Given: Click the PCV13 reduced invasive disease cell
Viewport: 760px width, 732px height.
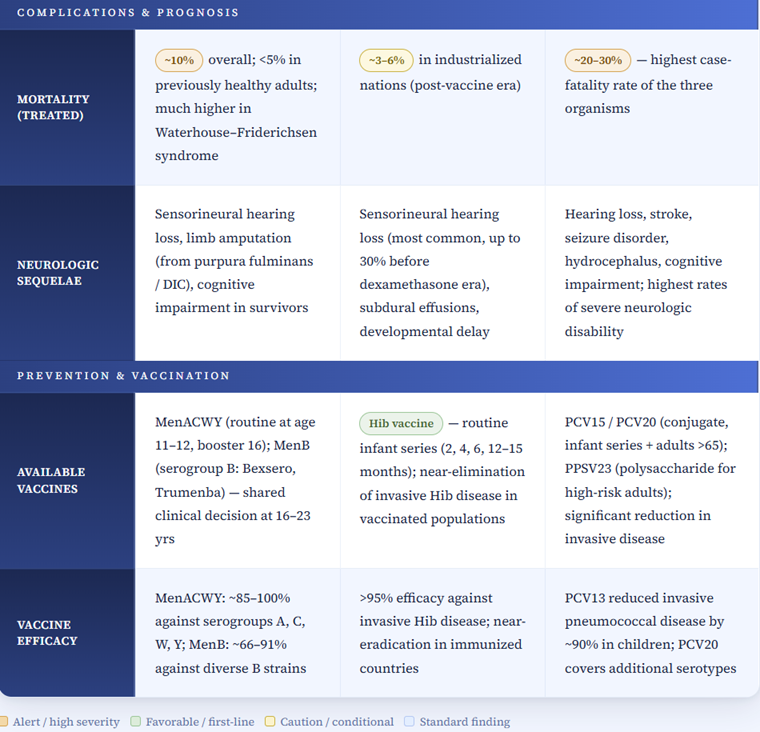Looking at the screenshot, I should [651, 633].
